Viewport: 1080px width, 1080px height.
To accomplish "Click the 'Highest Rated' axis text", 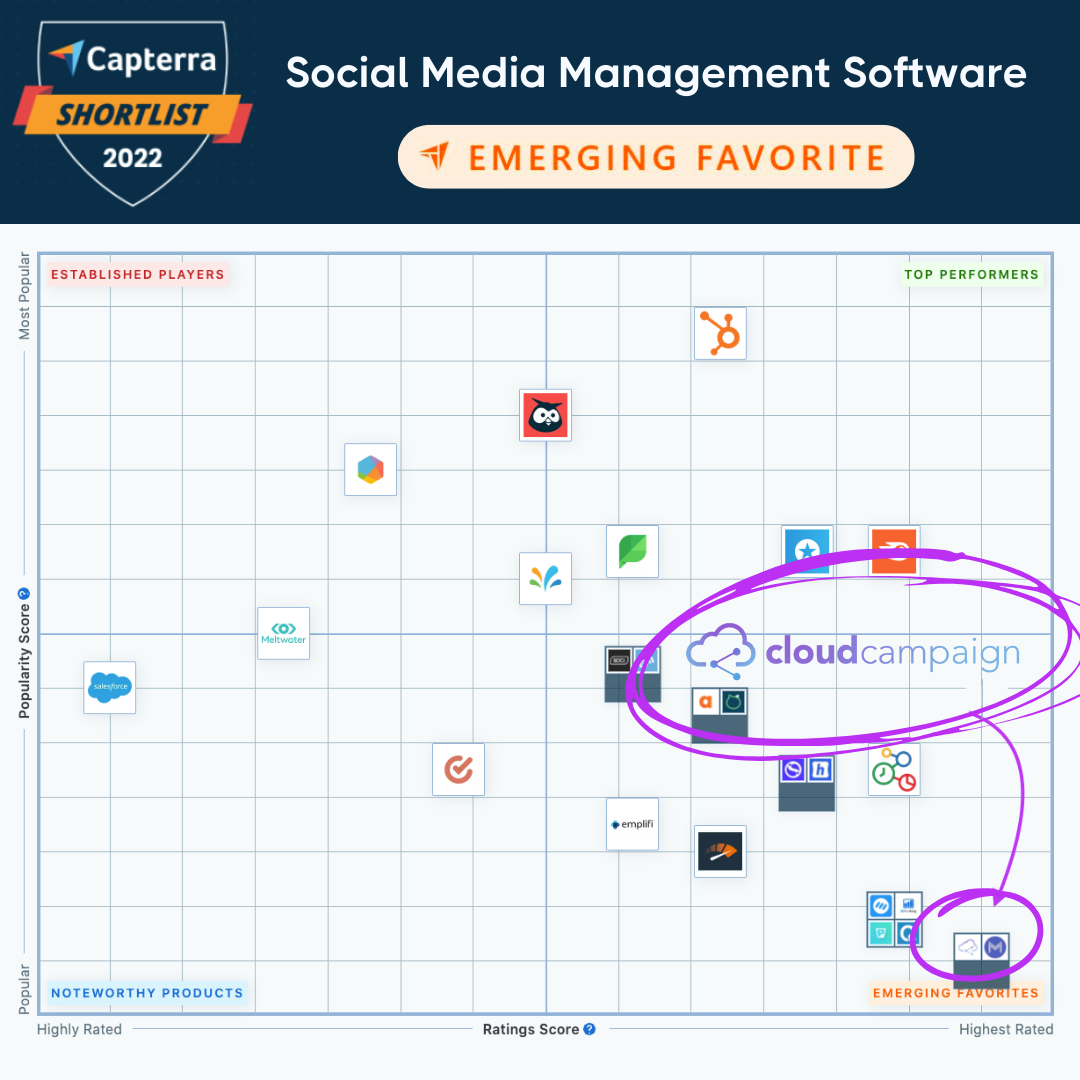I will tap(1006, 1029).
